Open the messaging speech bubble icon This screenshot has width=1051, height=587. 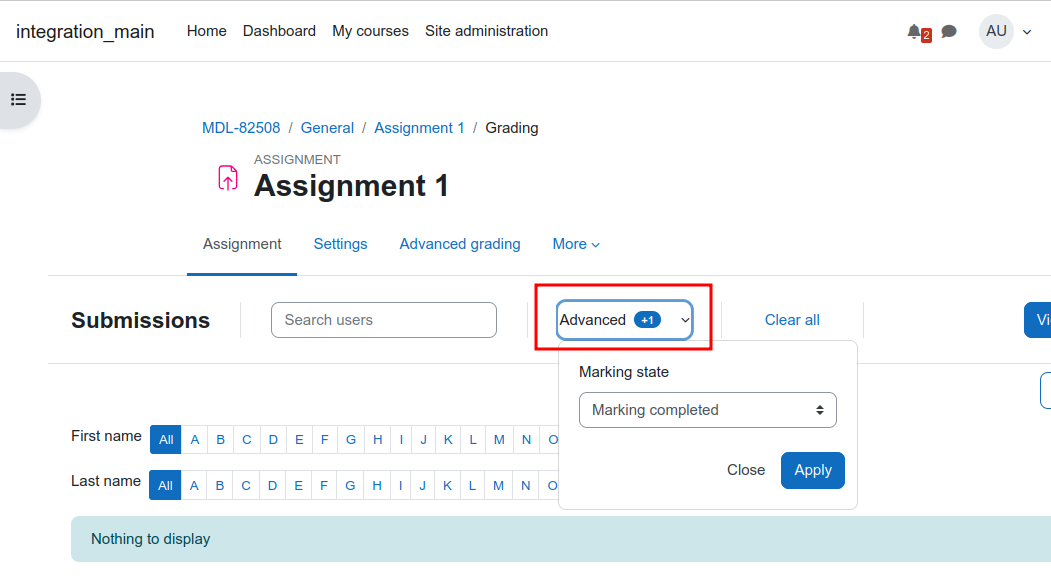point(948,31)
